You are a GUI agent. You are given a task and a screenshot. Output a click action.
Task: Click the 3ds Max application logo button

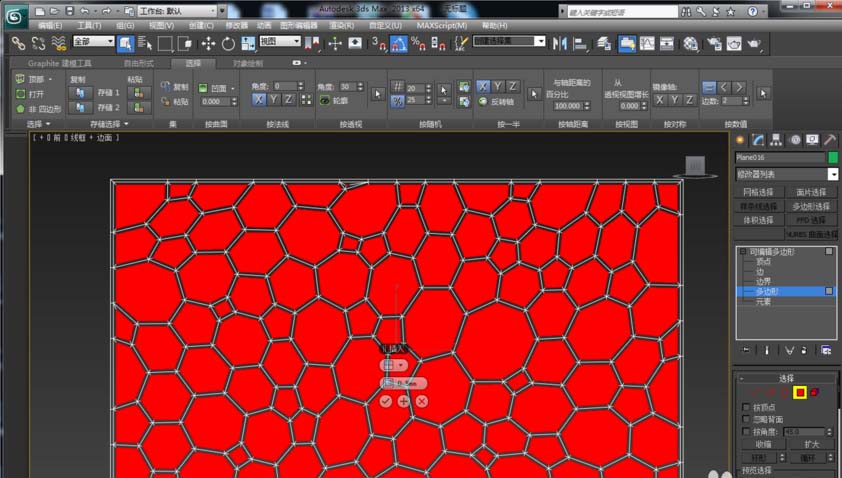pos(15,17)
